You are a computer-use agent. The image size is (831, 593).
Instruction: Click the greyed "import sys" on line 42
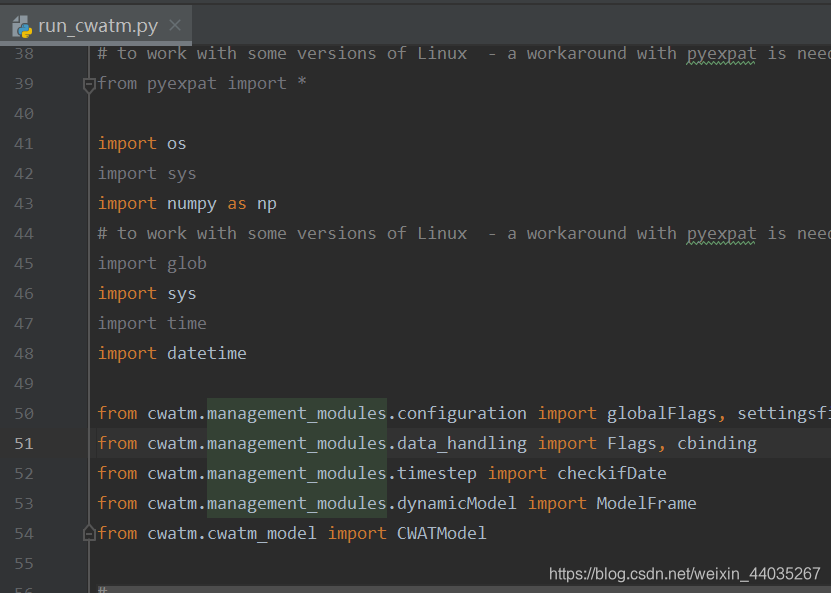click(147, 174)
